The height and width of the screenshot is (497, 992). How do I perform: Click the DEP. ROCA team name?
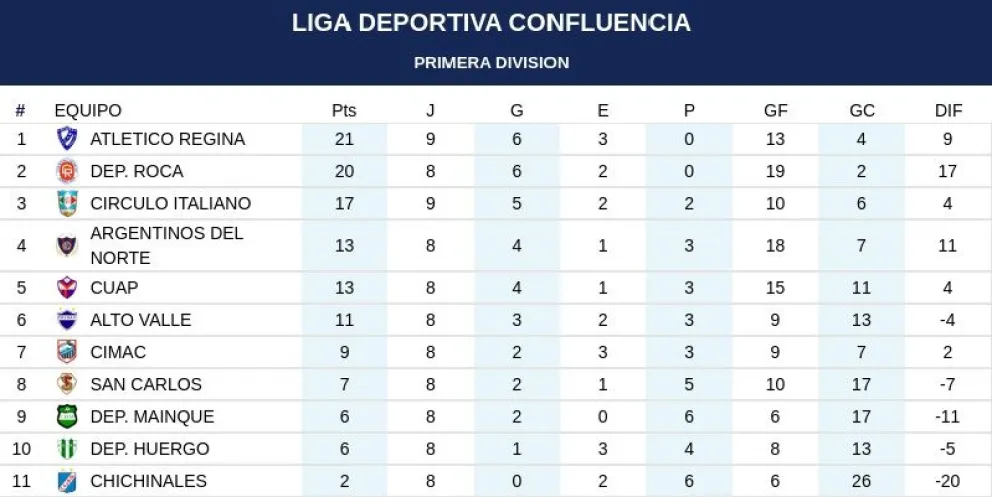pyautogui.click(x=137, y=171)
